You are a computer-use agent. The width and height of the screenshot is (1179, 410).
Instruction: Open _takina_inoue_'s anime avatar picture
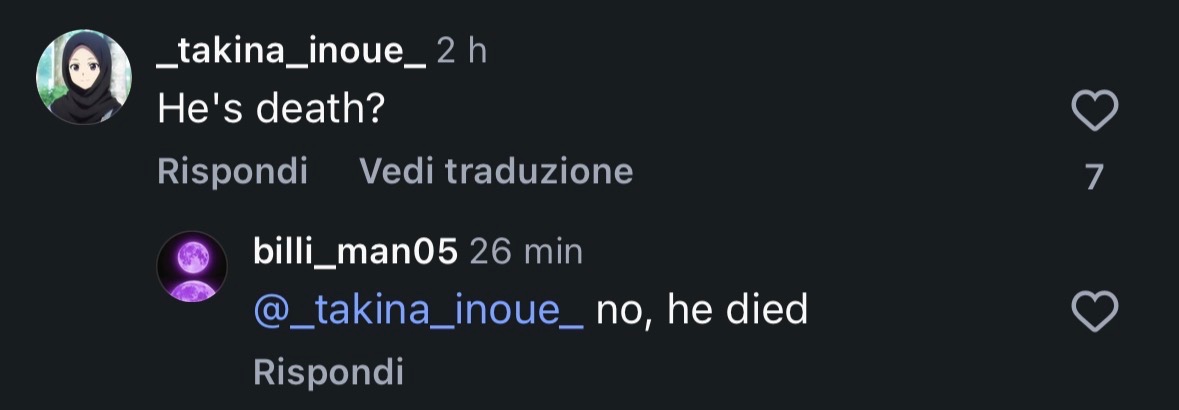pyautogui.click(x=84, y=77)
